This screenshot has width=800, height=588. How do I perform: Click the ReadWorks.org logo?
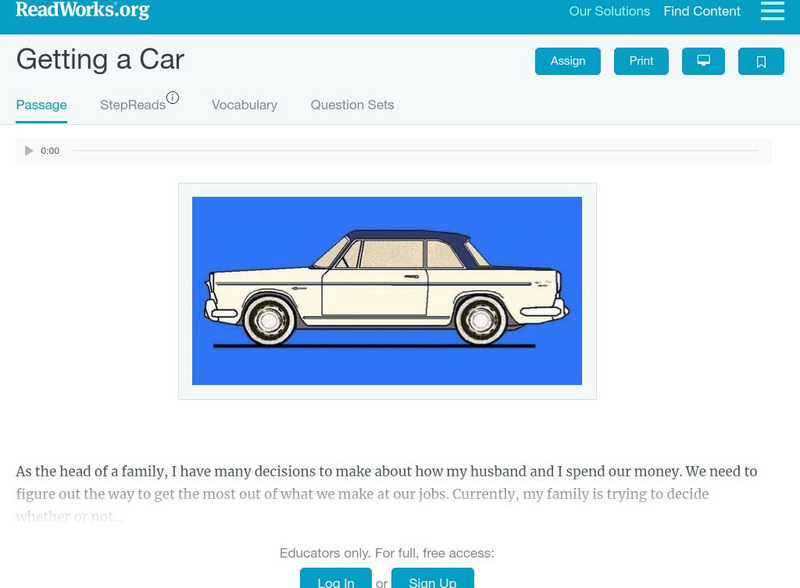coord(82,11)
